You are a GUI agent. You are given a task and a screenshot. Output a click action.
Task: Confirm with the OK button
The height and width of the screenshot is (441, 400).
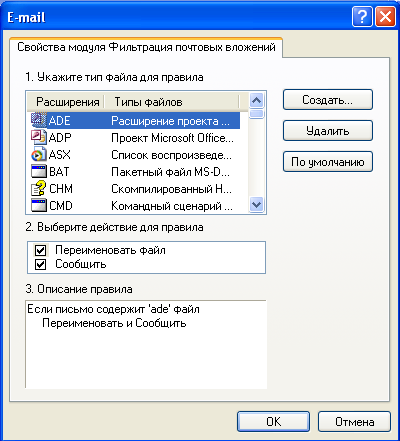pyautogui.click(x=273, y=422)
